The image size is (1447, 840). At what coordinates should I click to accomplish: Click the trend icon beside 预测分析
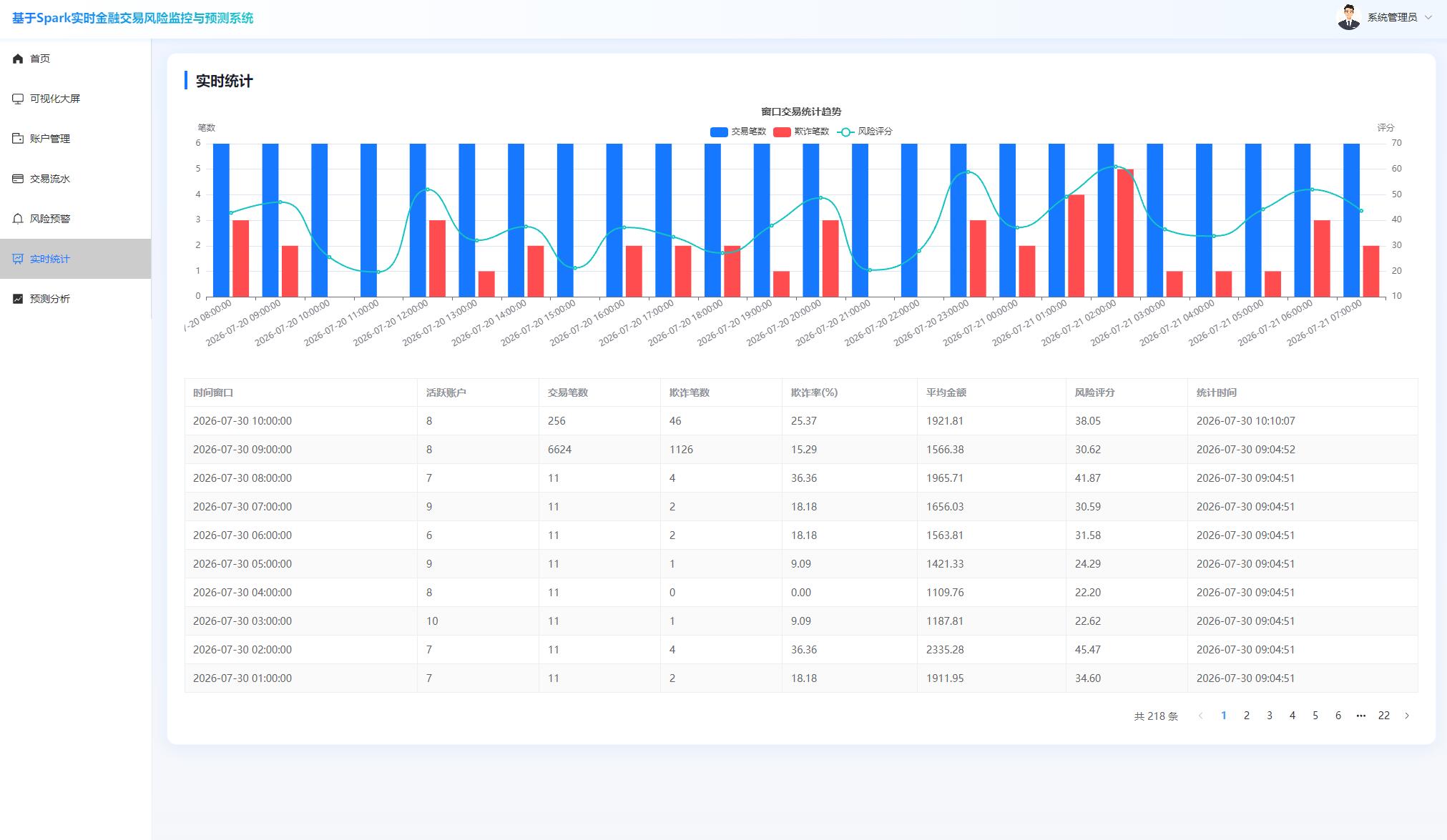[x=18, y=299]
